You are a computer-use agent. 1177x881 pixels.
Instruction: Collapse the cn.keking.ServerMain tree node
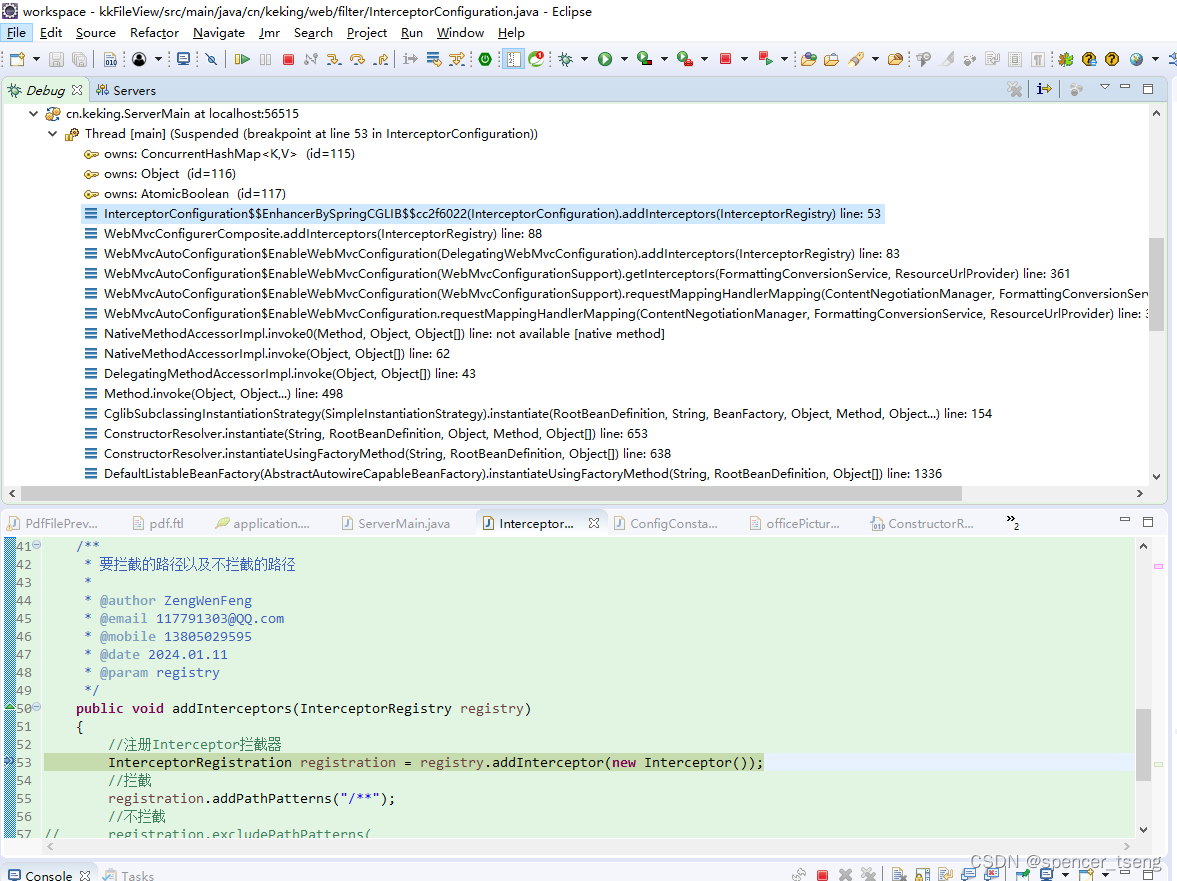coord(33,114)
